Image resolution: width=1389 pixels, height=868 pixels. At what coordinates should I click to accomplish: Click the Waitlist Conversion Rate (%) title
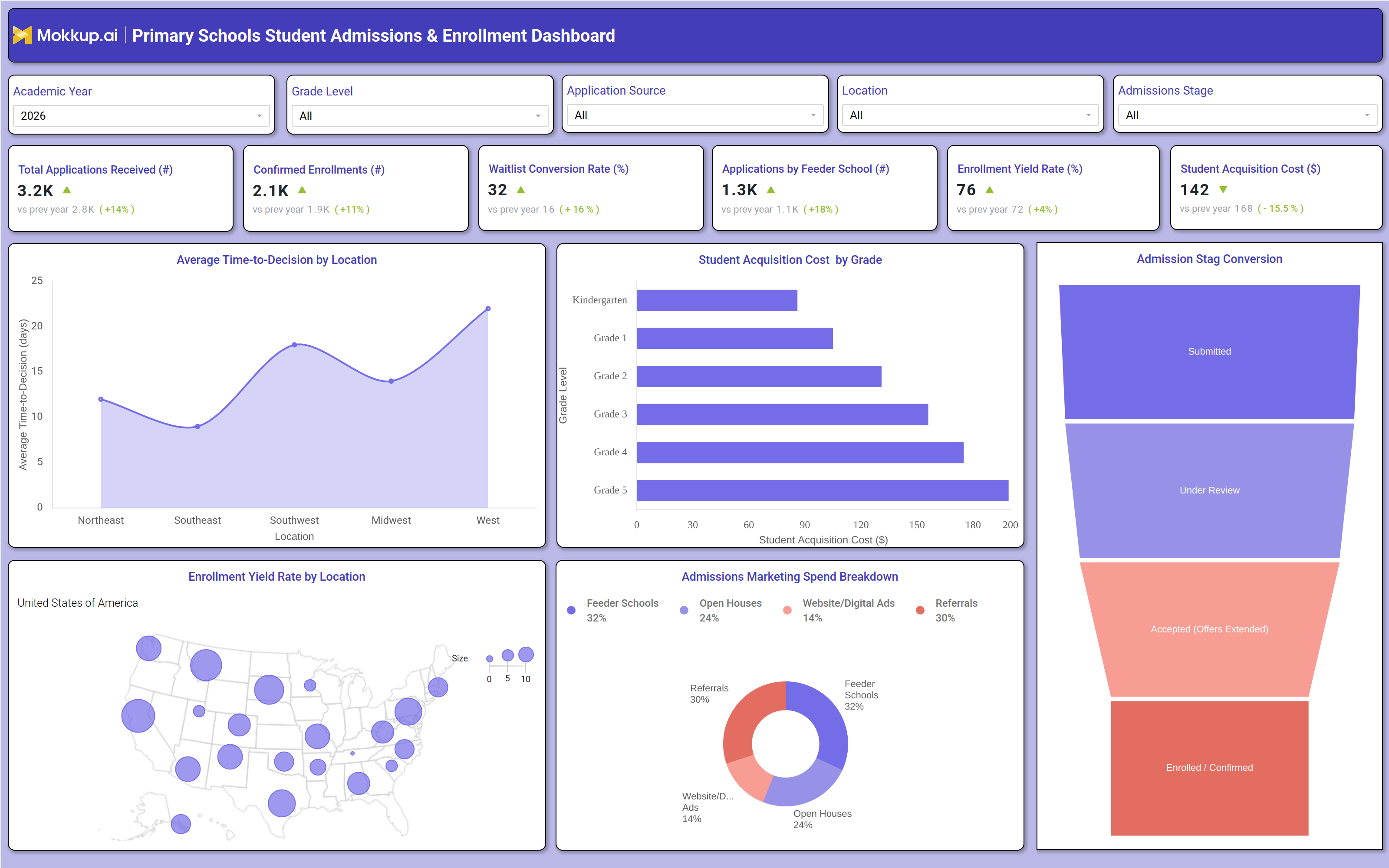tap(559, 169)
